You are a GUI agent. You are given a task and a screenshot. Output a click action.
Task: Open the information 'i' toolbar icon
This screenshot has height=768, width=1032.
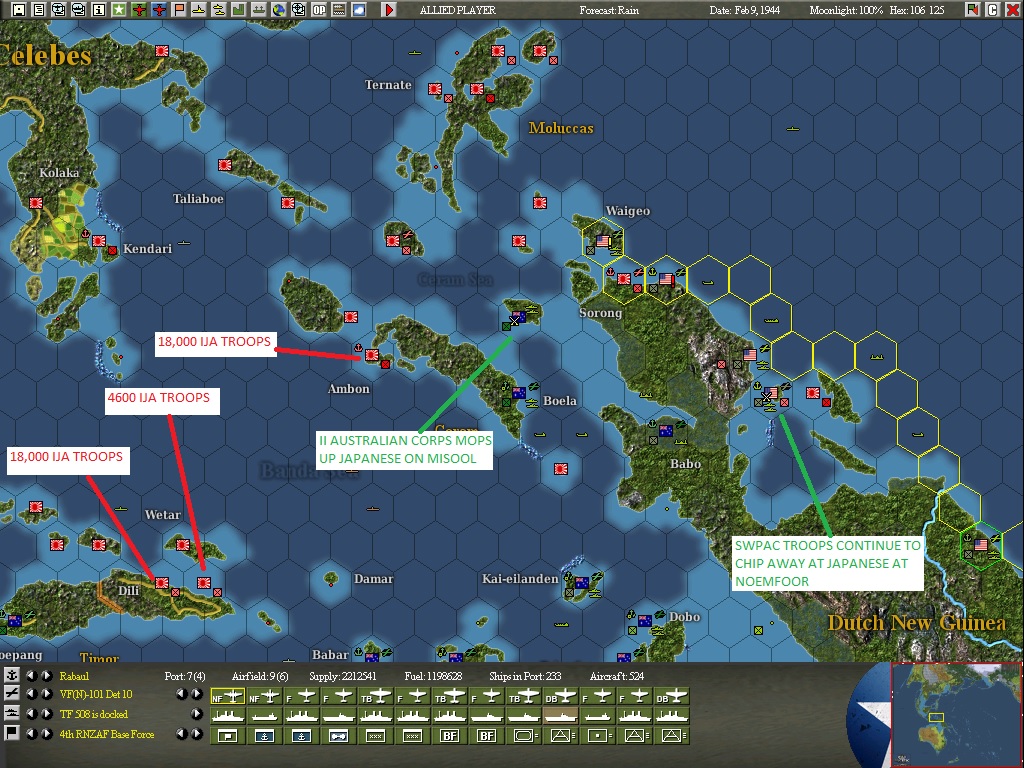point(99,10)
